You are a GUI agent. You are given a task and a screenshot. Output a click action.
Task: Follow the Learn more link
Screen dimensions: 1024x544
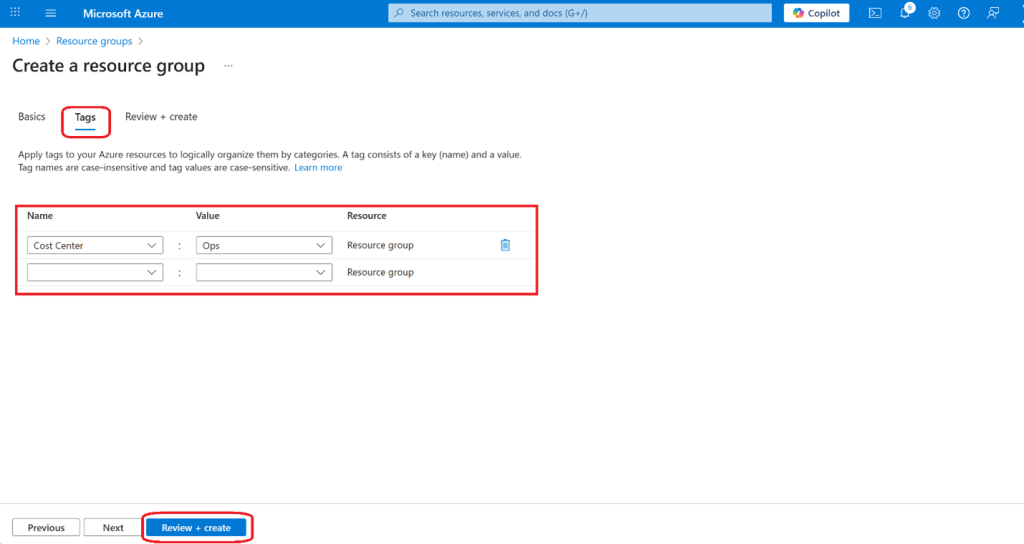(318, 168)
